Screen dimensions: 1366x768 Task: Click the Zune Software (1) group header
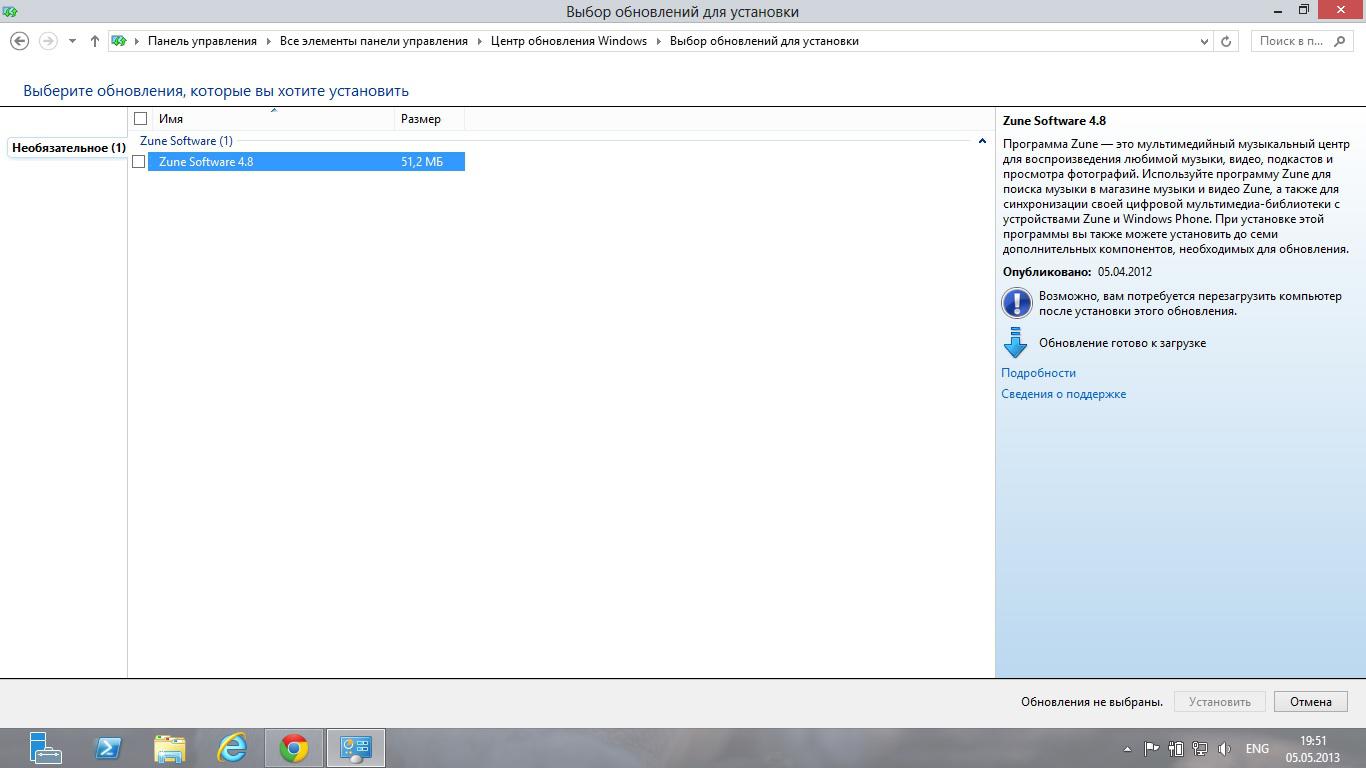tap(186, 141)
